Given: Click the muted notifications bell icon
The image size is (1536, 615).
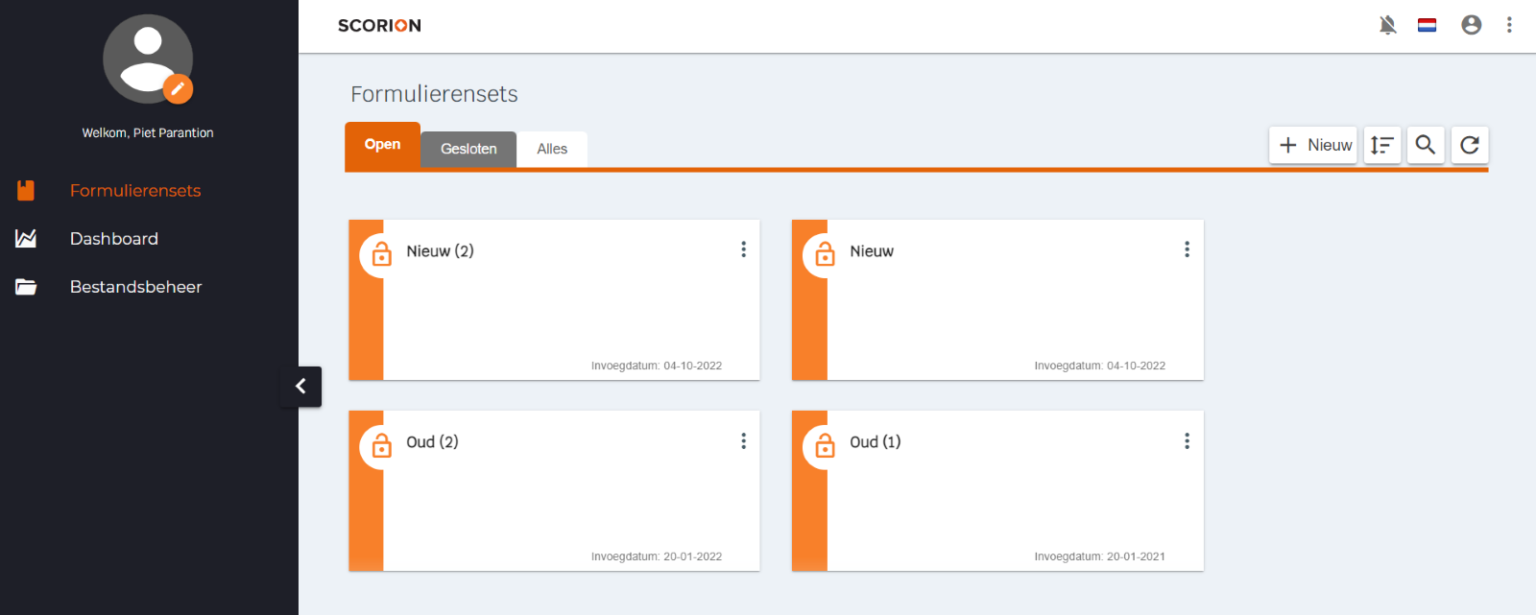Looking at the screenshot, I should tap(1387, 25).
